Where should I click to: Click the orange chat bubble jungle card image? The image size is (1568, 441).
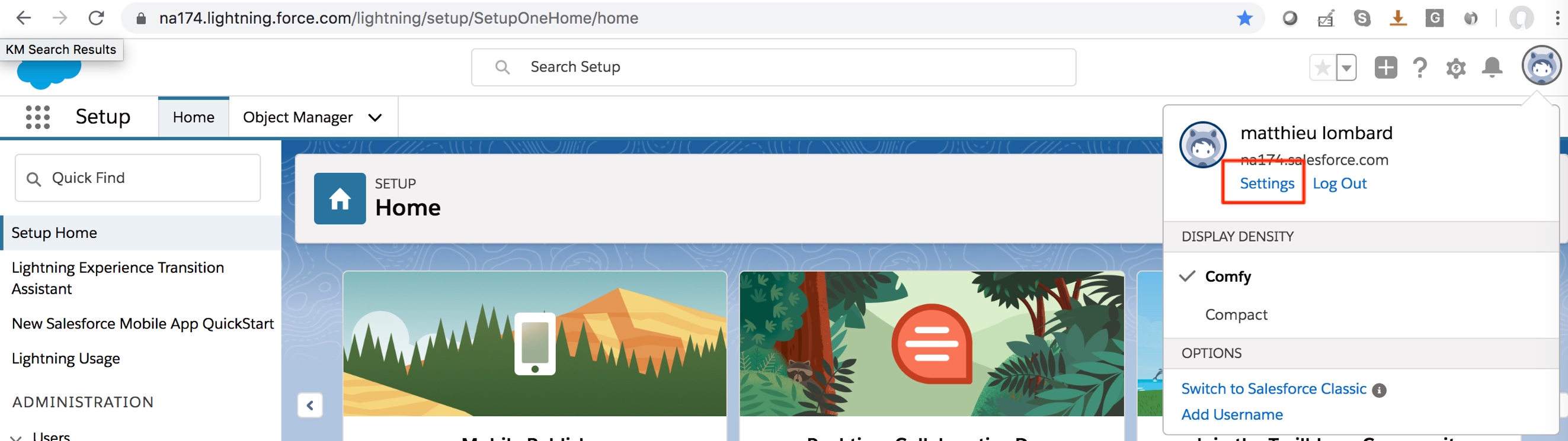coord(932,344)
